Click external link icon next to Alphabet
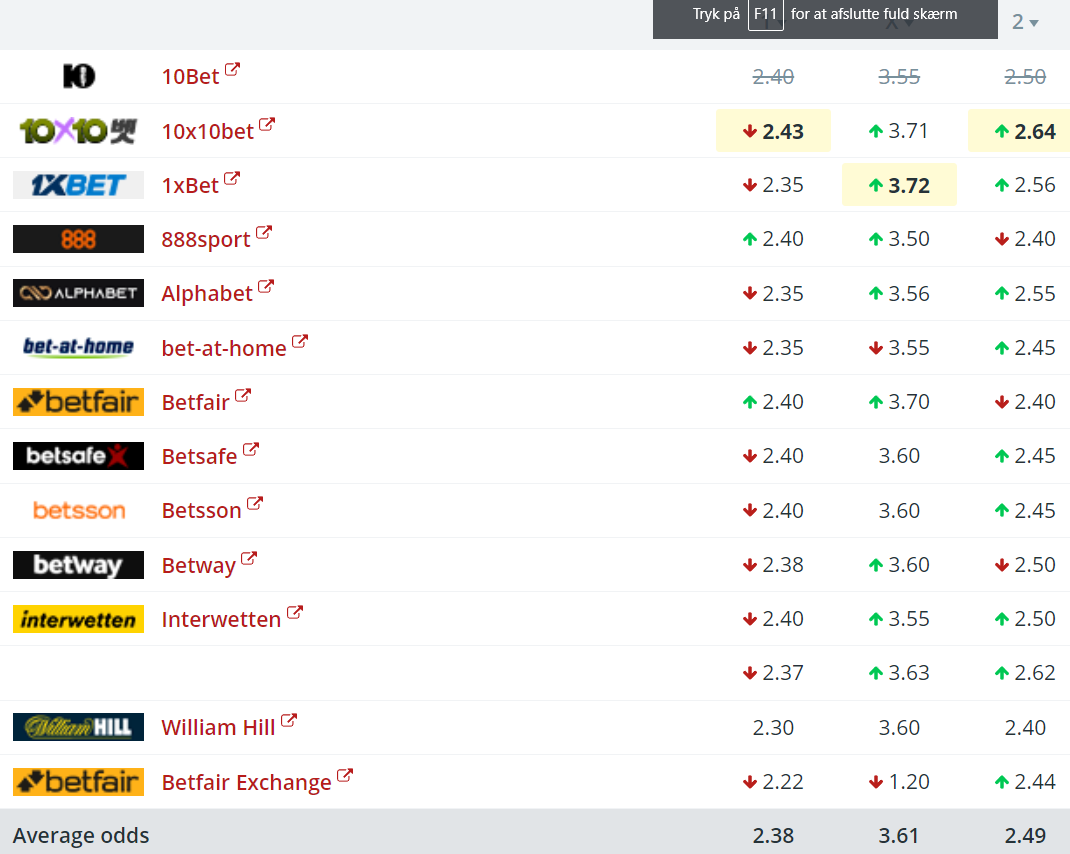 point(265,286)
